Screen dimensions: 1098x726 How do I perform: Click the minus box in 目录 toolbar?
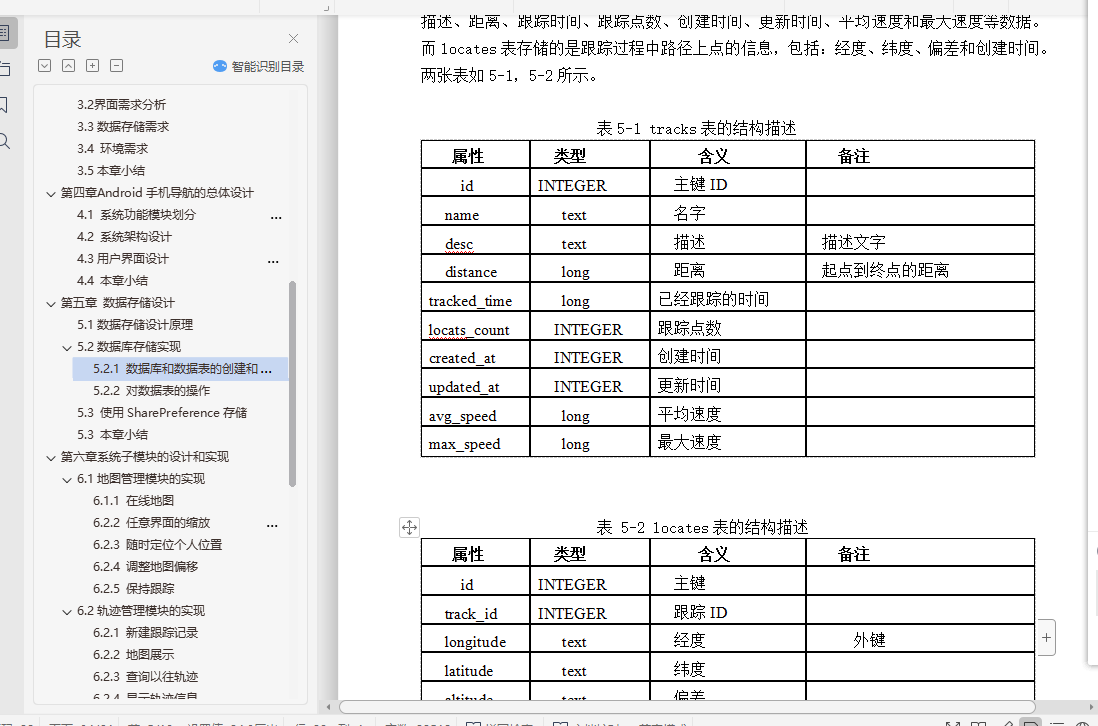pos(117,66)
